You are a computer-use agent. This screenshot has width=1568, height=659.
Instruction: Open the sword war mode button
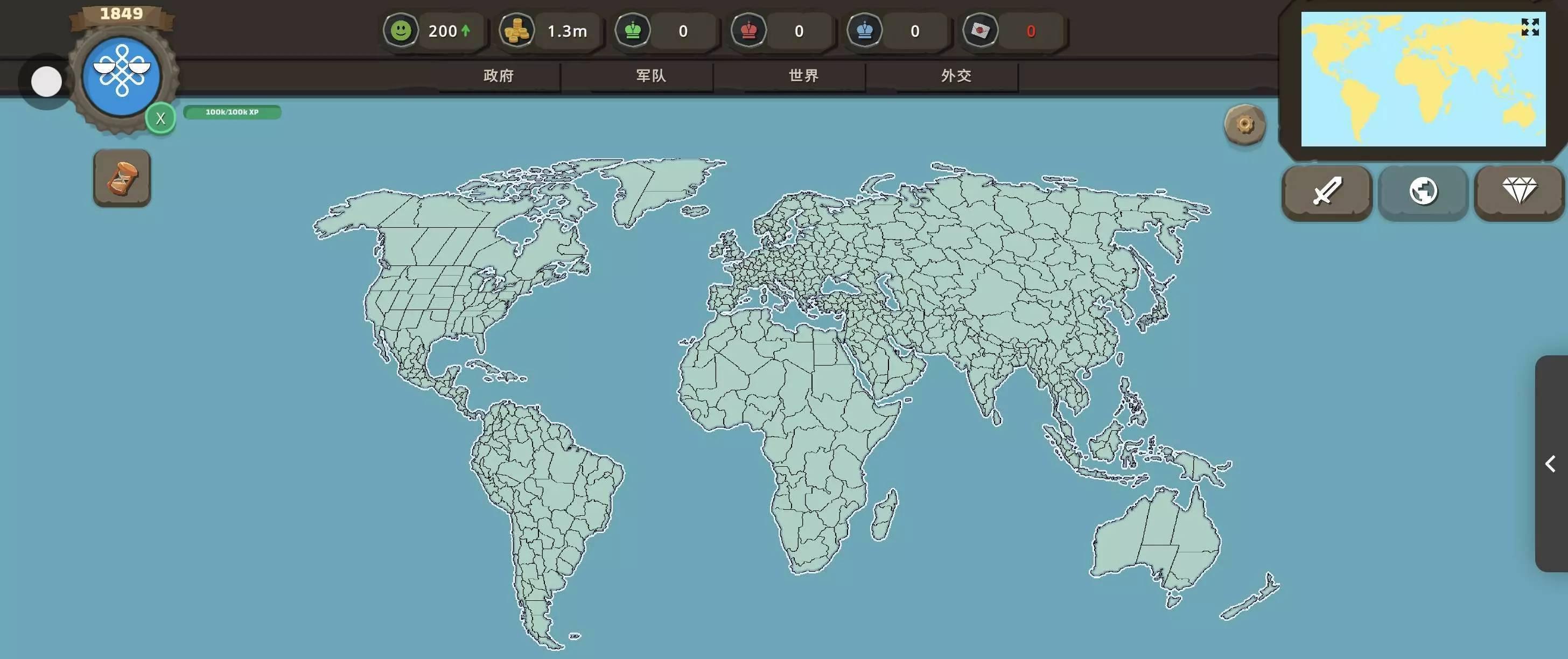1327,192
